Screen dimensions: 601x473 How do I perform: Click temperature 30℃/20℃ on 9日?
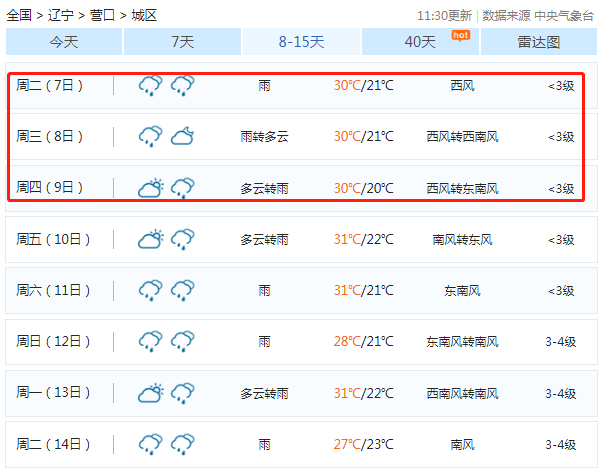[x=363, y=188]
